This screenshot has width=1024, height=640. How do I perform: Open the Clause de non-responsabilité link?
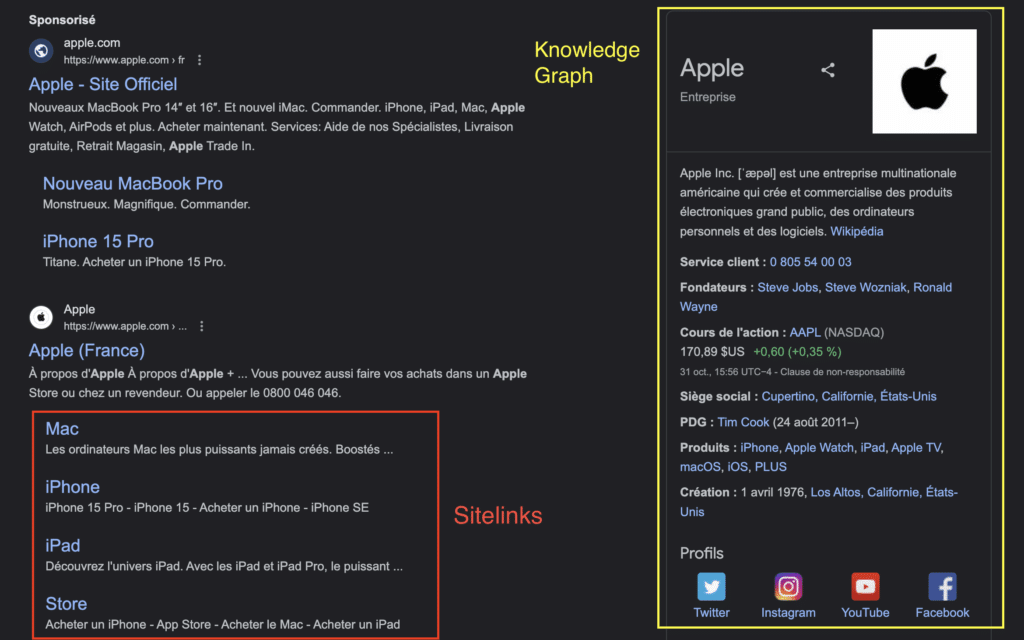(x=842, y=372)
